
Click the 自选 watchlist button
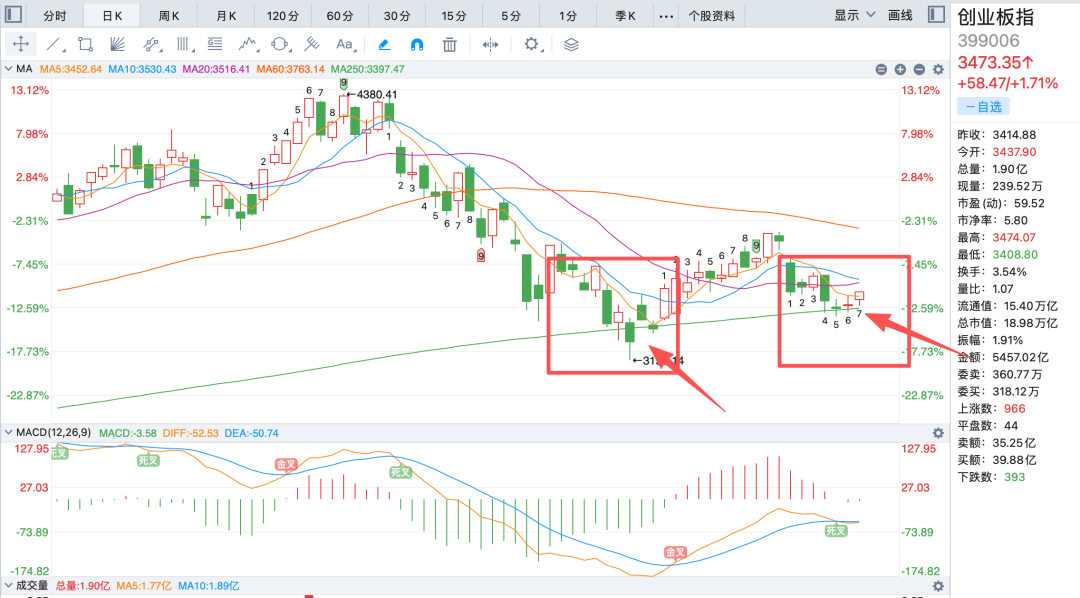(983, 107)
